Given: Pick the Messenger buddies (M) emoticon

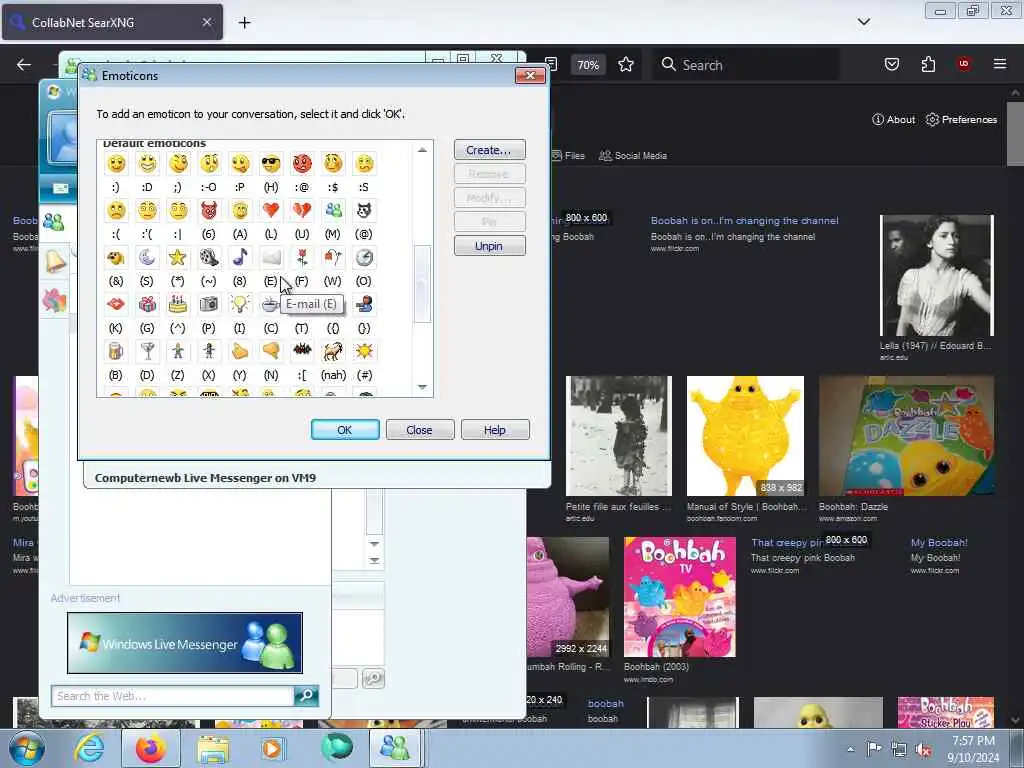Looking at the screenshot, I should click(x=333, y=210).
